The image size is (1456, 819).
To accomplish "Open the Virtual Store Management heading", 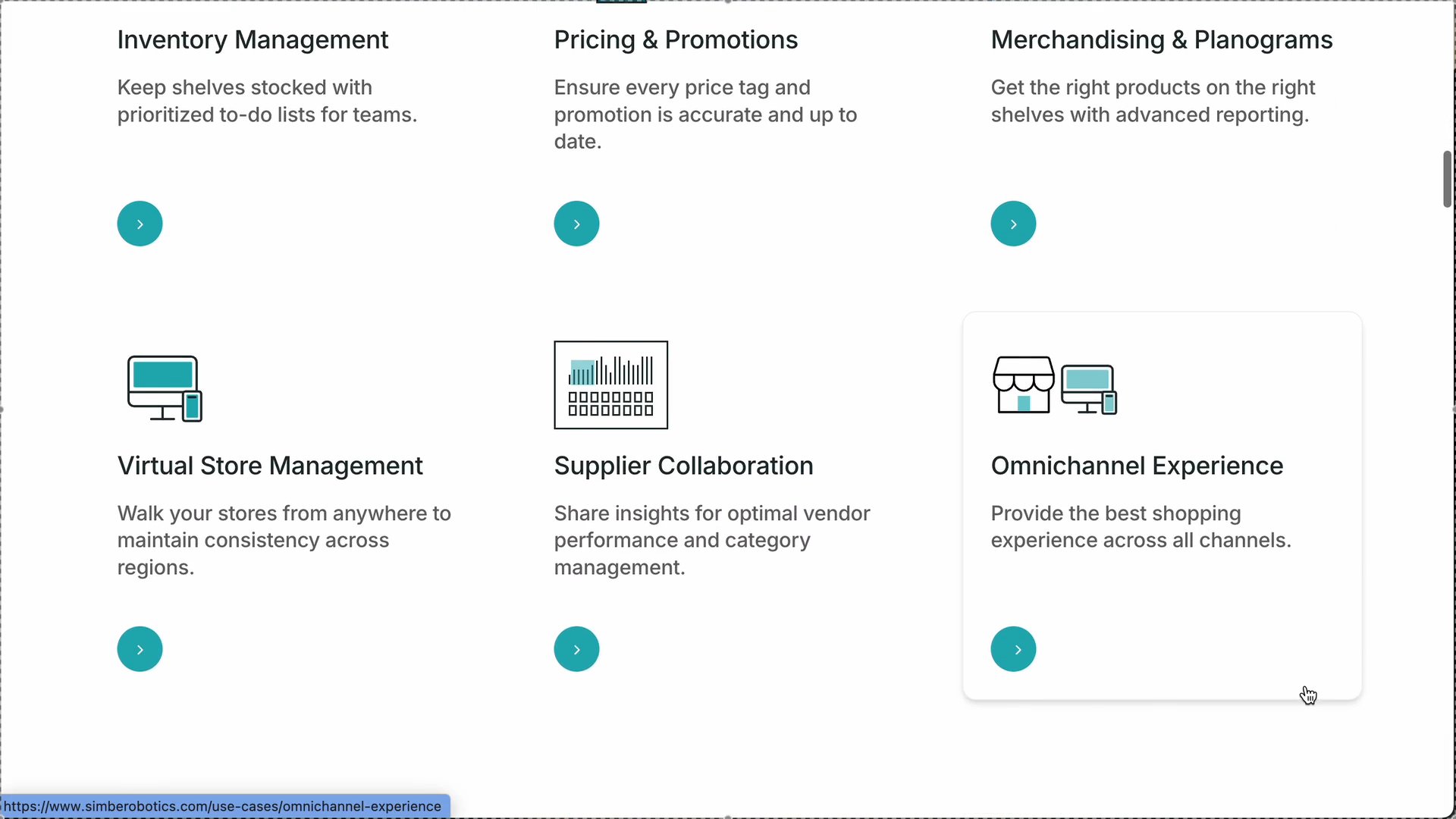I will [x=270, y=466].
